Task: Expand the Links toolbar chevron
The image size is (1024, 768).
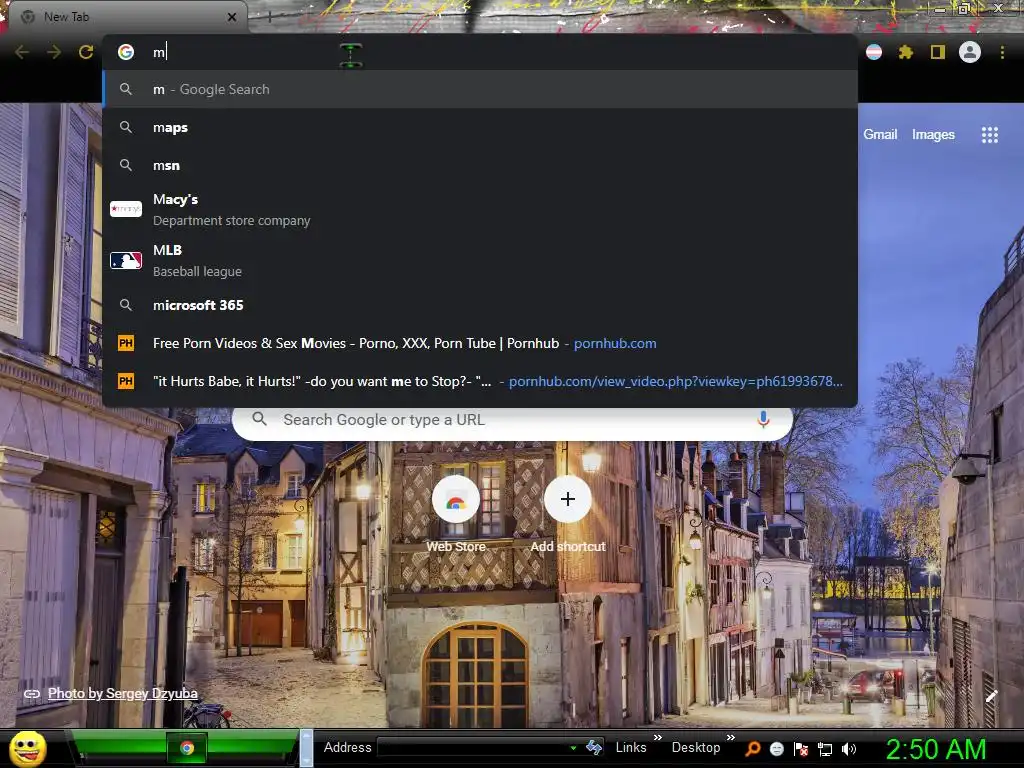Action: coord(658,737)
